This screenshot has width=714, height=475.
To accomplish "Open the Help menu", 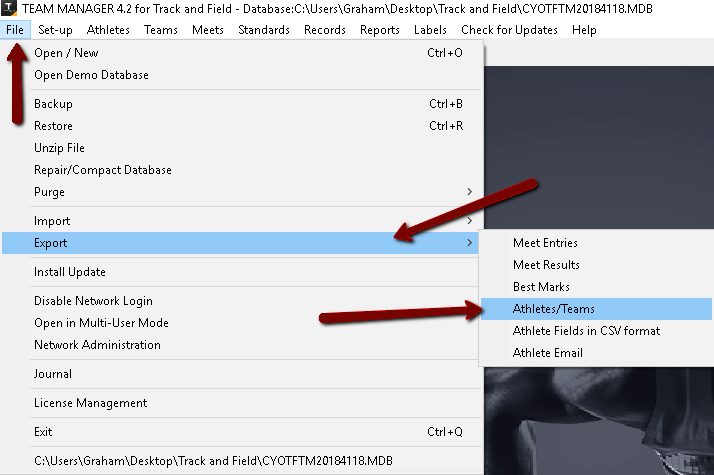I will click(x=584, y=30).
